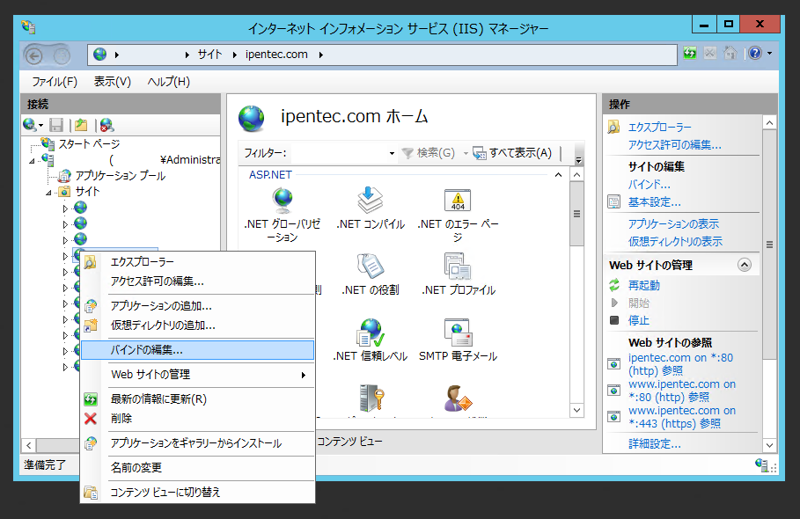Click the 仮想ディレクトリの表示 link

(675, 241)
